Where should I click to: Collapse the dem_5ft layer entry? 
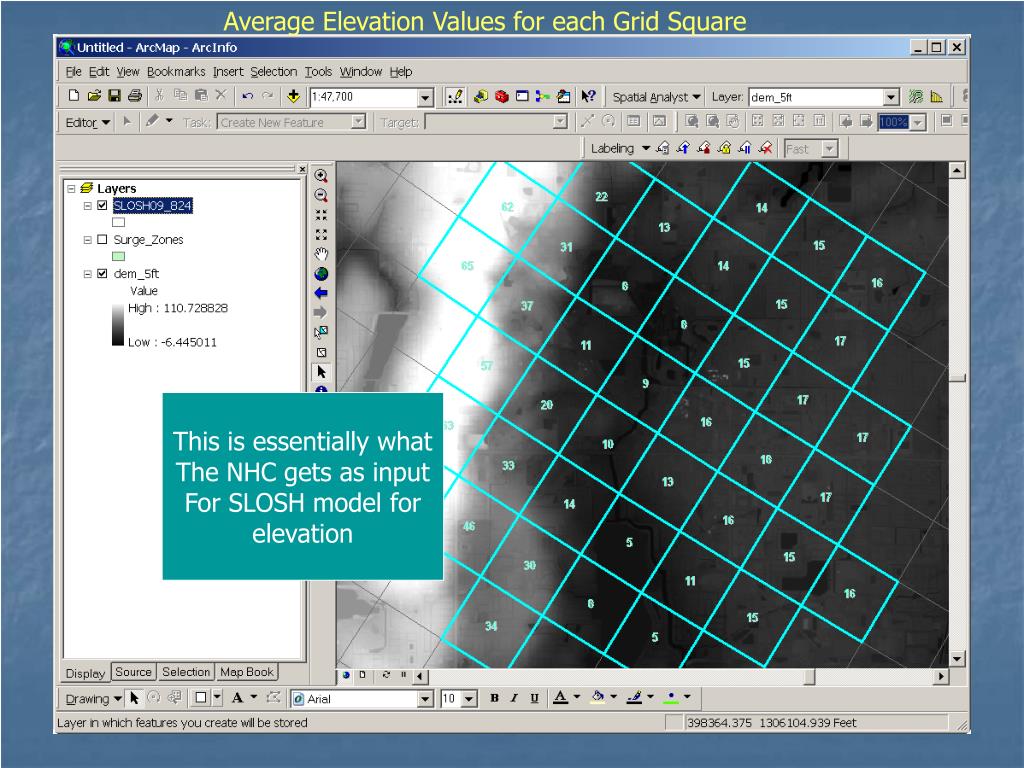click(88, 274)
